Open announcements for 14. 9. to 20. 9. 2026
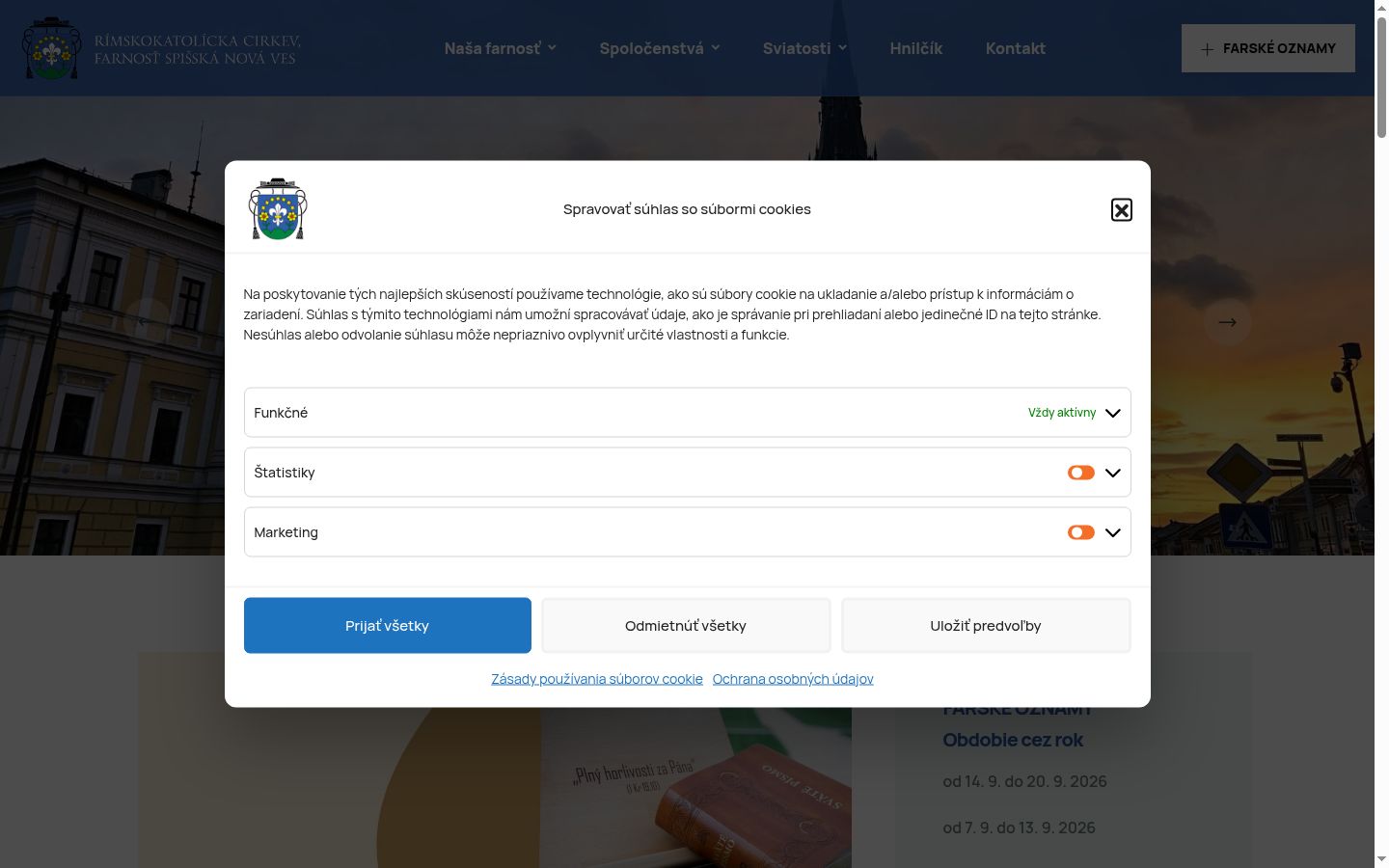The height and width of the screenshot is (868, 1389). pyautogui.click(x=1024, y=781)
